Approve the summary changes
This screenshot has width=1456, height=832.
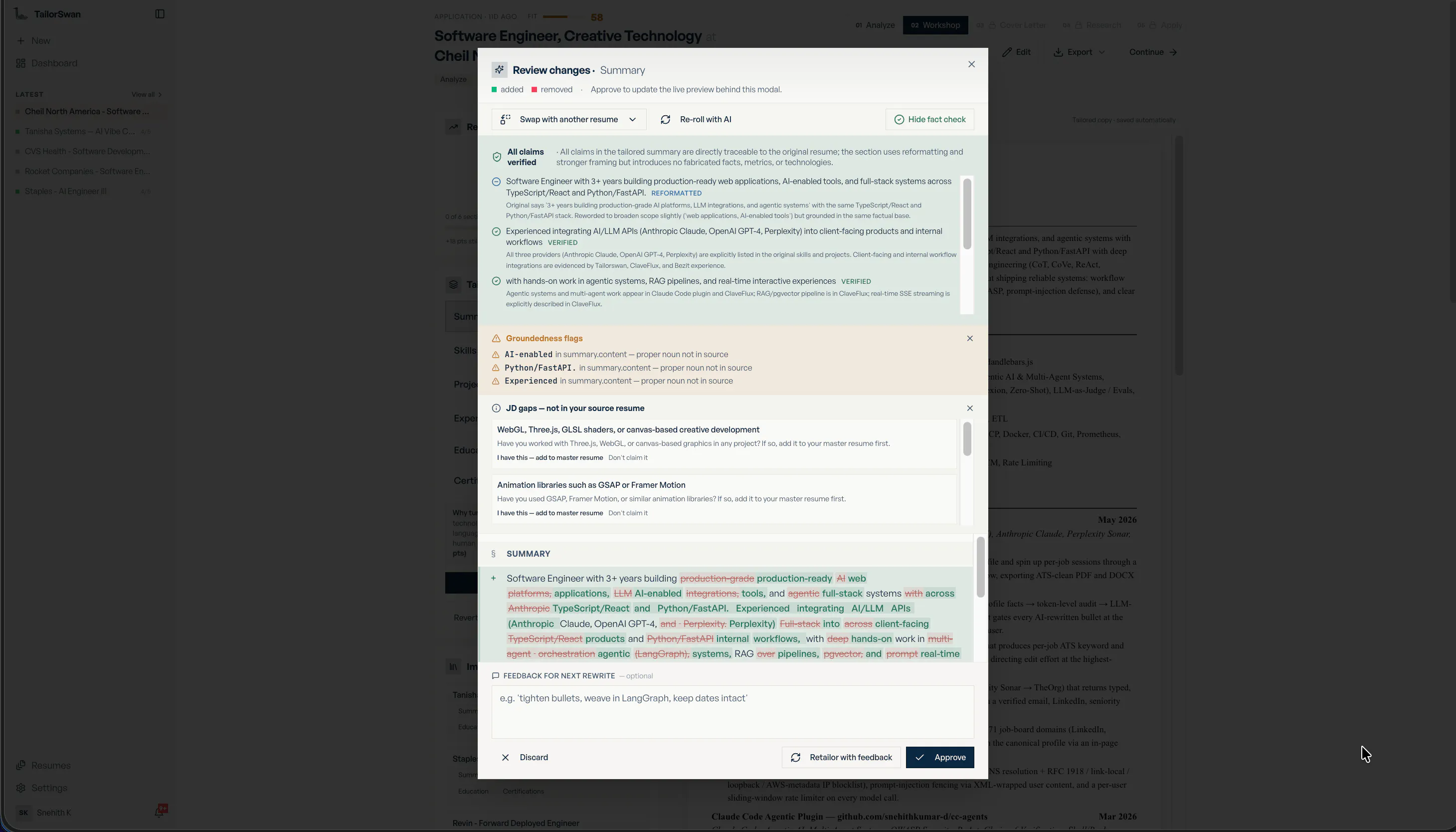[x=939, y=757]
